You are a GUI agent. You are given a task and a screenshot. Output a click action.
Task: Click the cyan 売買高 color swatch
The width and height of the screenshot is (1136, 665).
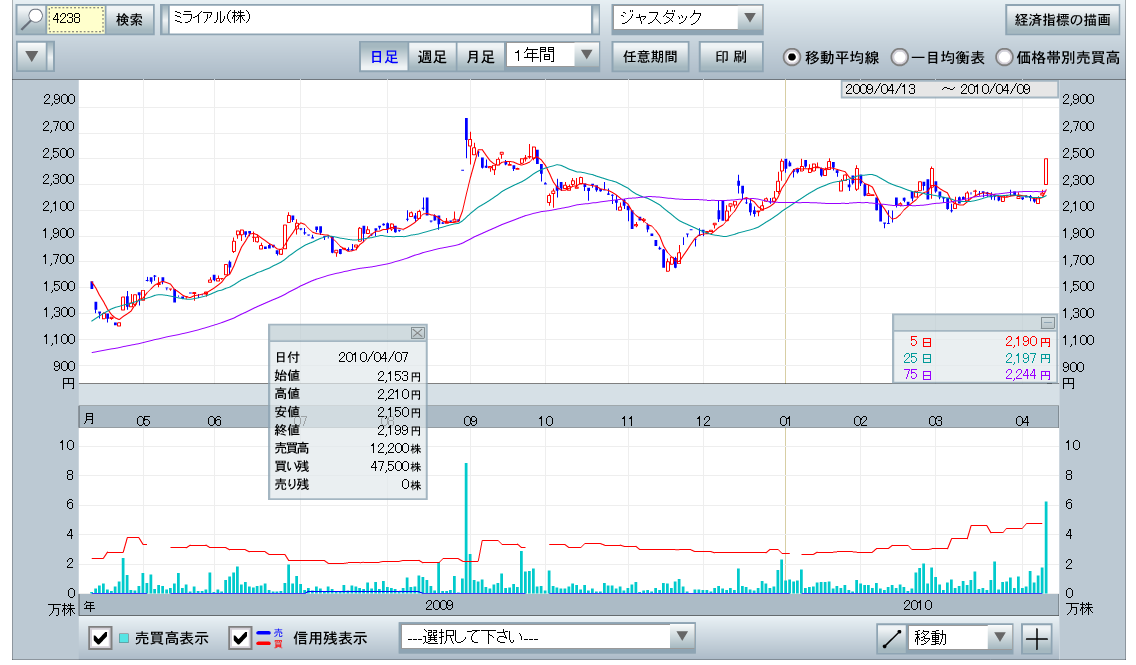click(x=124, y=638)
